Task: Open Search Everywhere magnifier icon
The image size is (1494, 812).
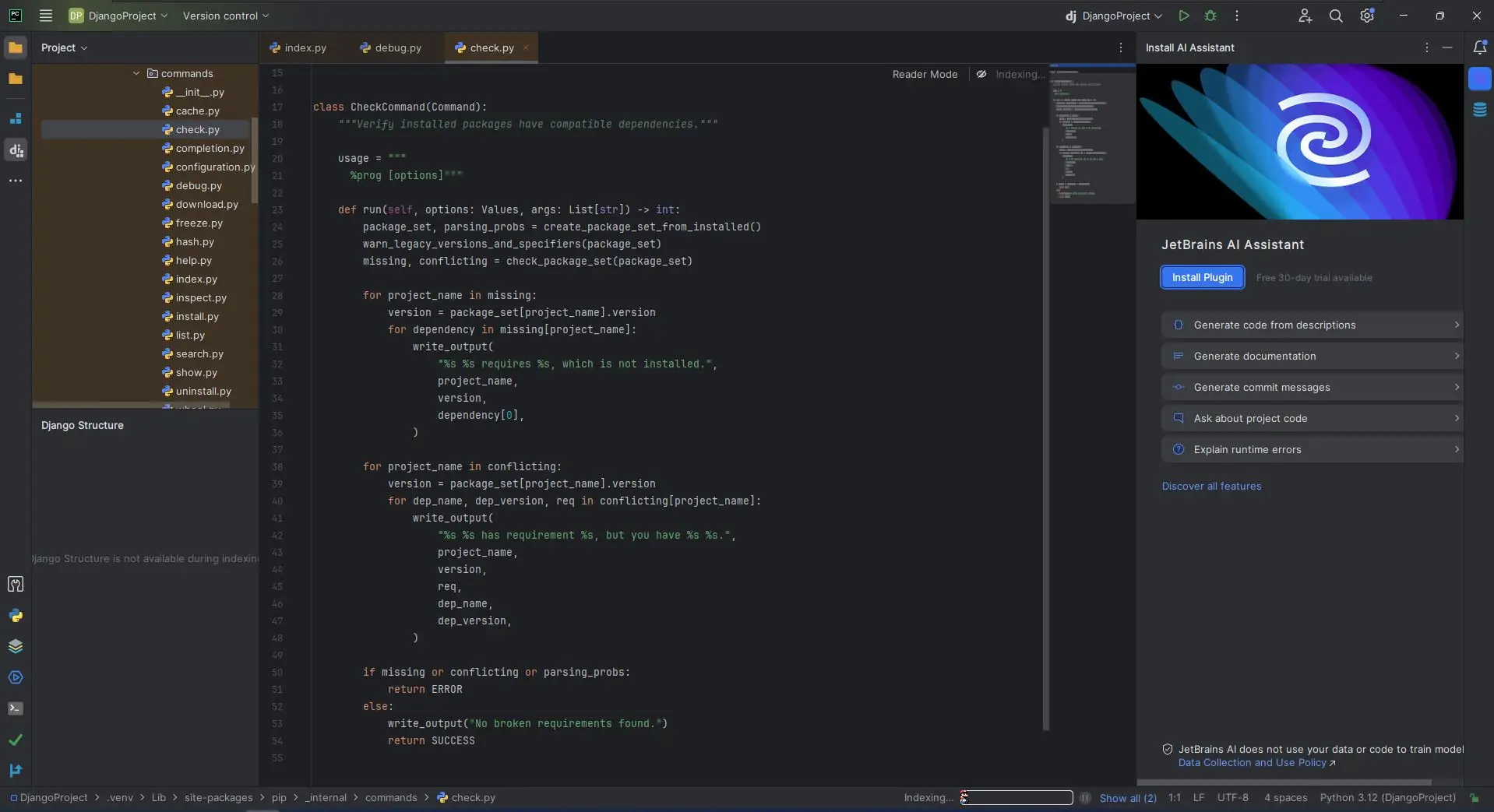Action: click(x=1335, y=16)
